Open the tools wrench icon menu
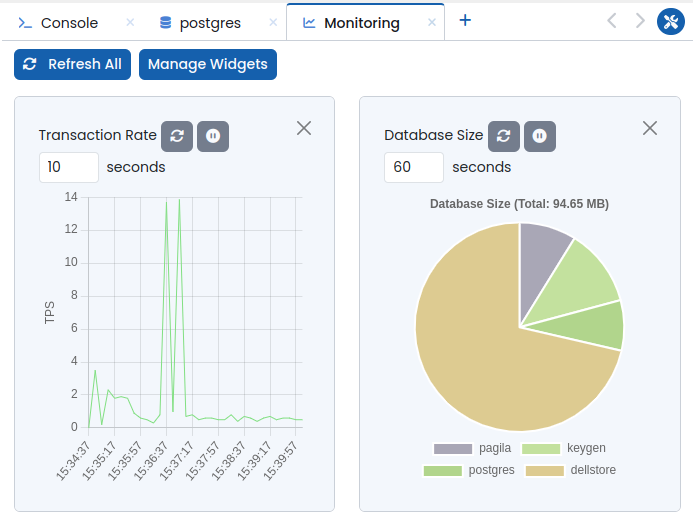The image size is (693, 528). pos(670,21)
